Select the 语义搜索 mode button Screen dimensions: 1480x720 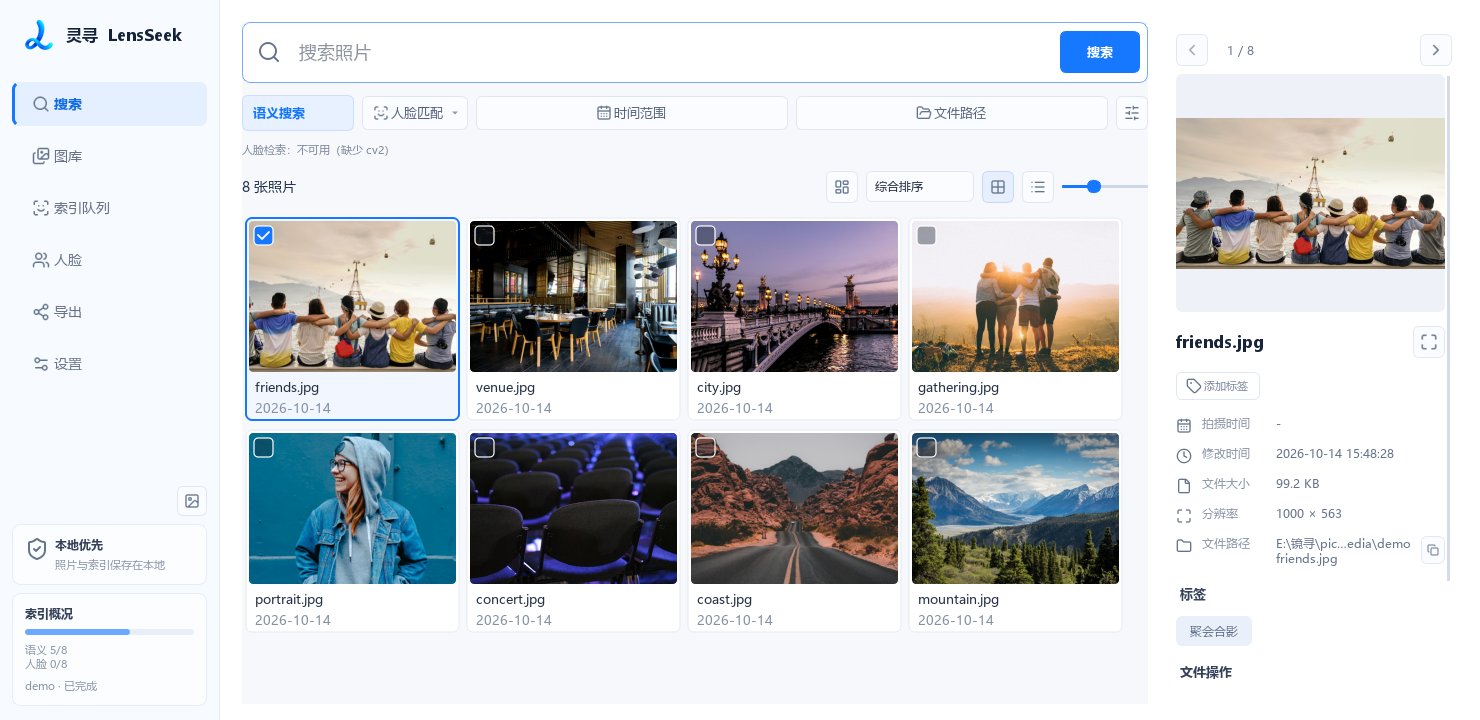(x=298, y=113)
